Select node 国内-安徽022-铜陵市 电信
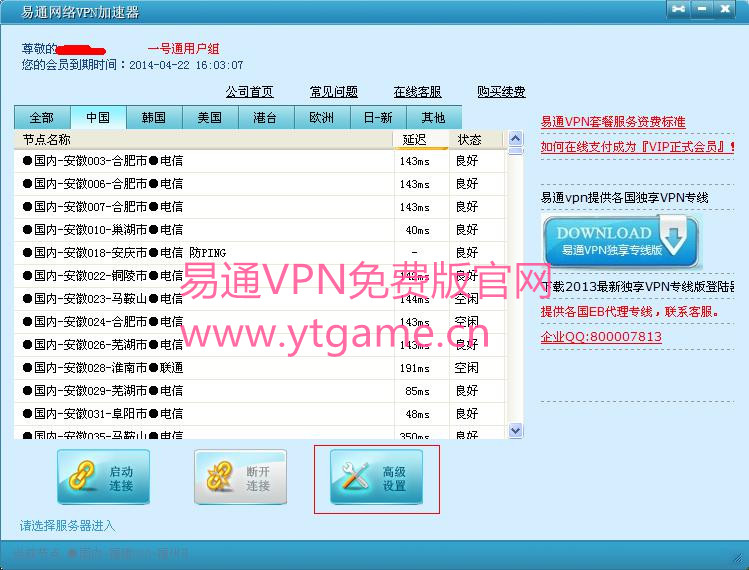This screenshot has width=749, height=570. tap(259, 276)
